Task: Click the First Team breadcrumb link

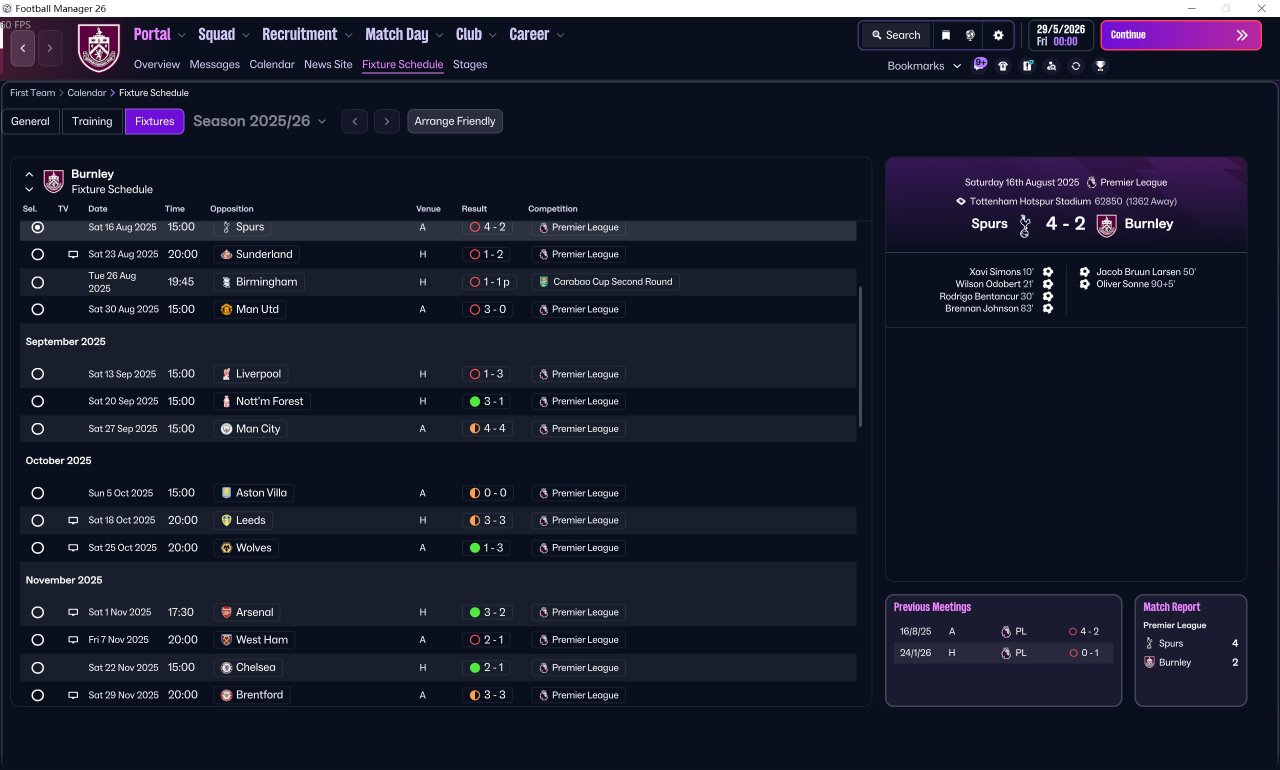Action: pos(33,93)
